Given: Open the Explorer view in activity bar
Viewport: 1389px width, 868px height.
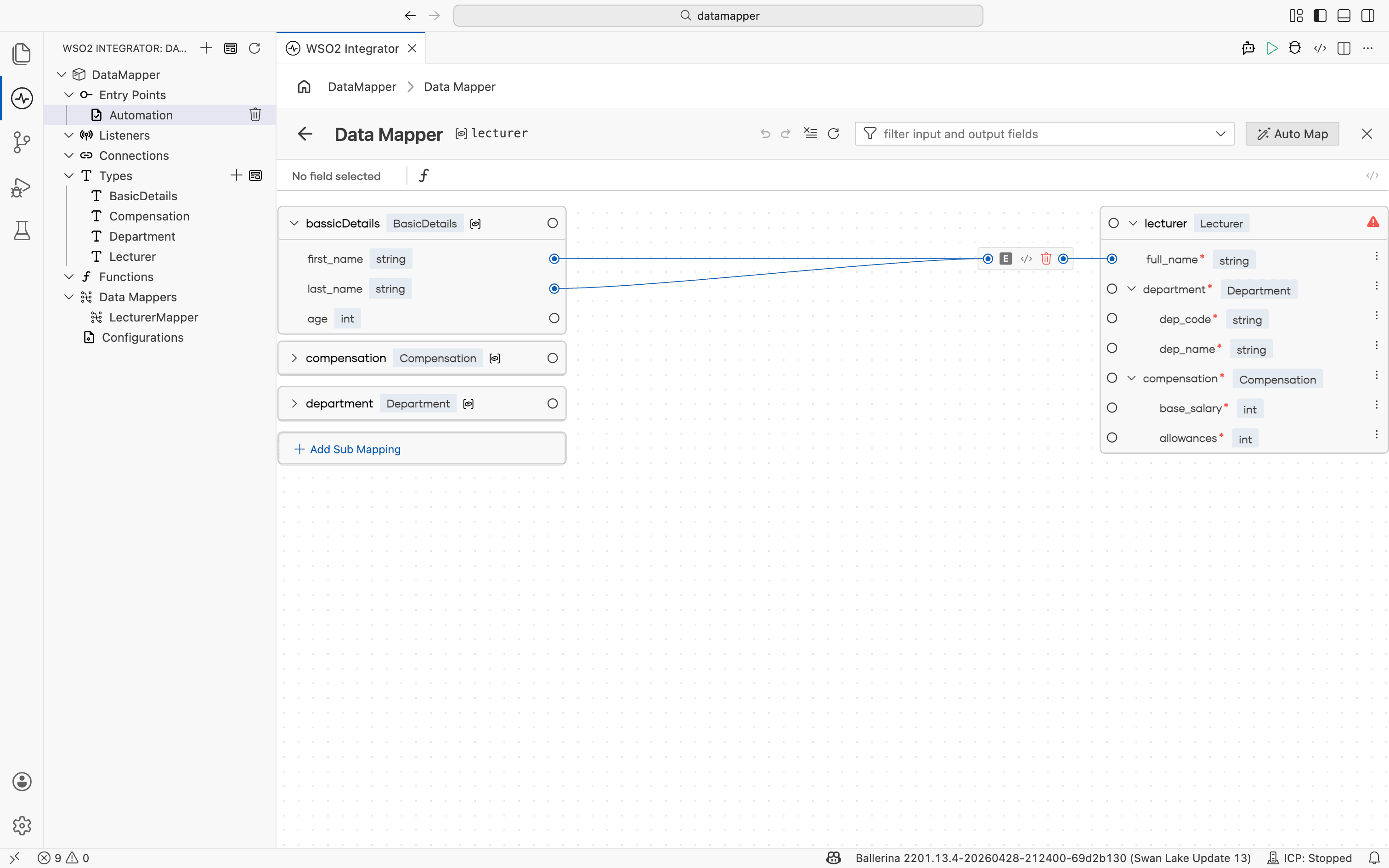Looking at the screenshot, I should [x=22, y=54].
